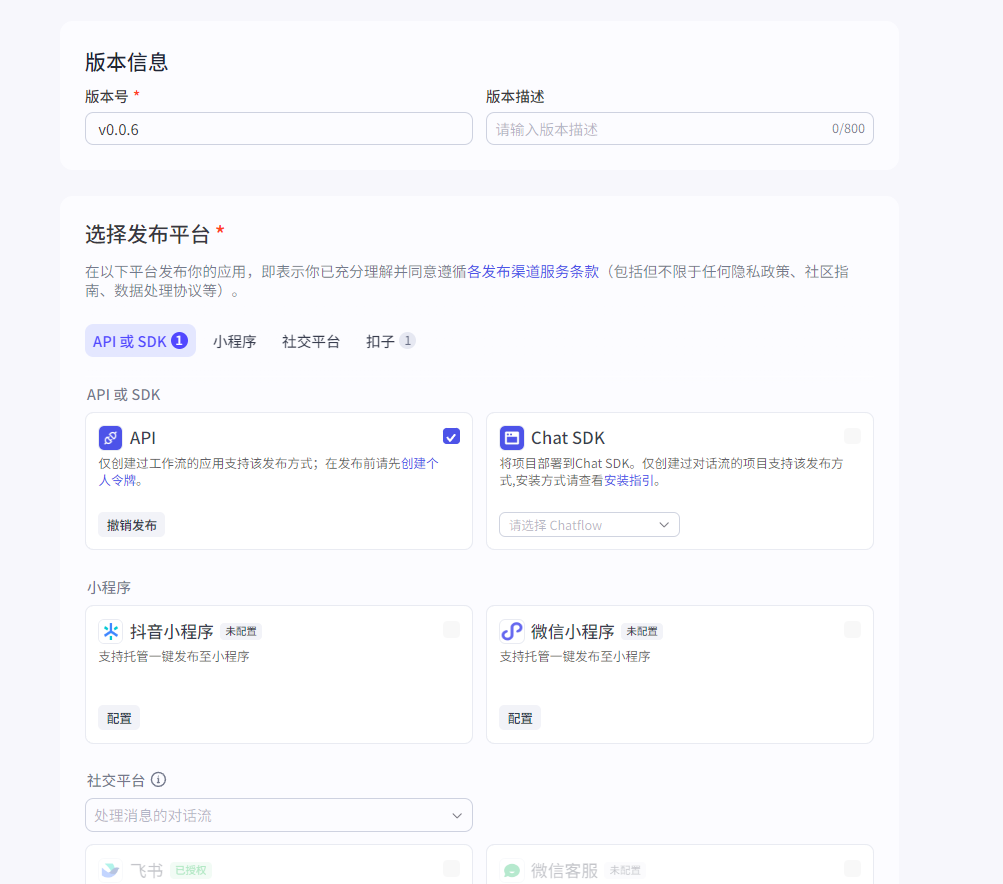
Task: Click the 版本信息 heading
Action: [127, 62]
